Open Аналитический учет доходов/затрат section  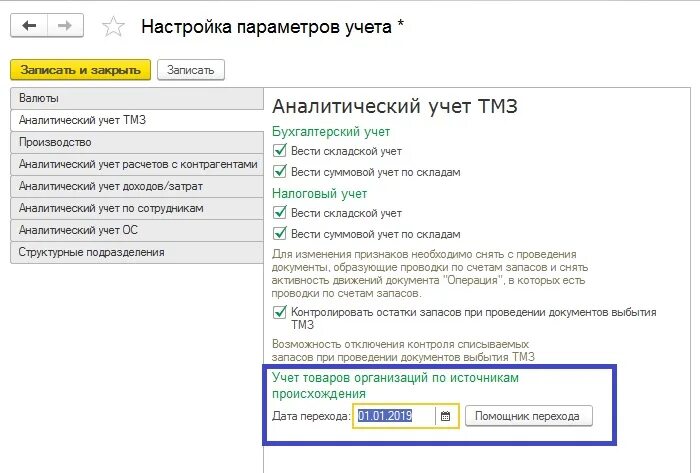pos(137,186)
